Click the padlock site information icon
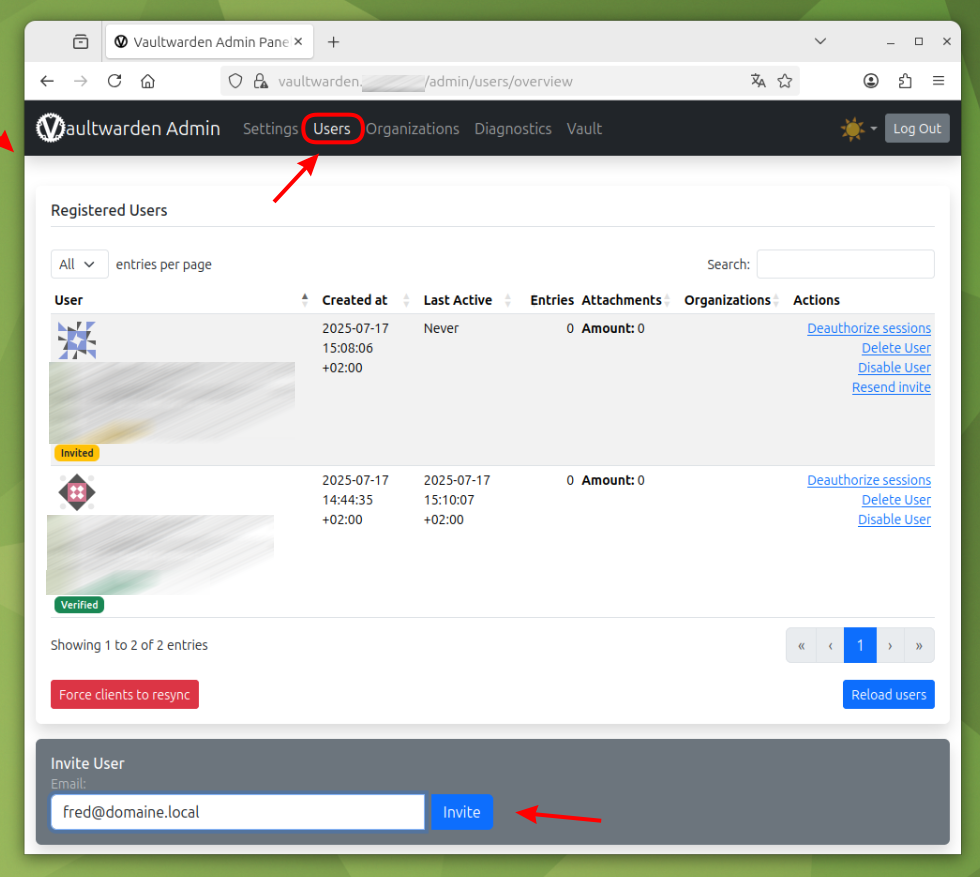The width and height of the screenshot is (980, 877). (x=261, y=81)
